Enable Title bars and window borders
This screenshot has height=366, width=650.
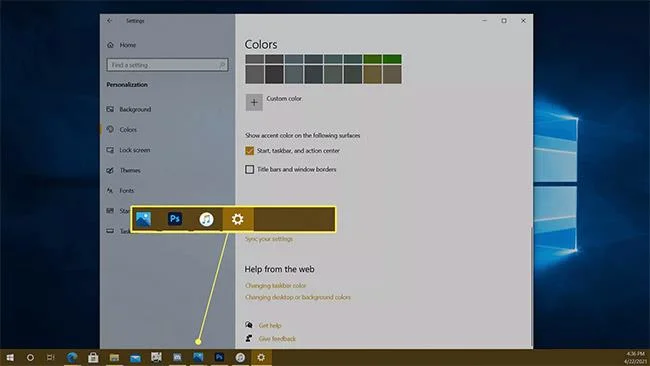(250, 169)
